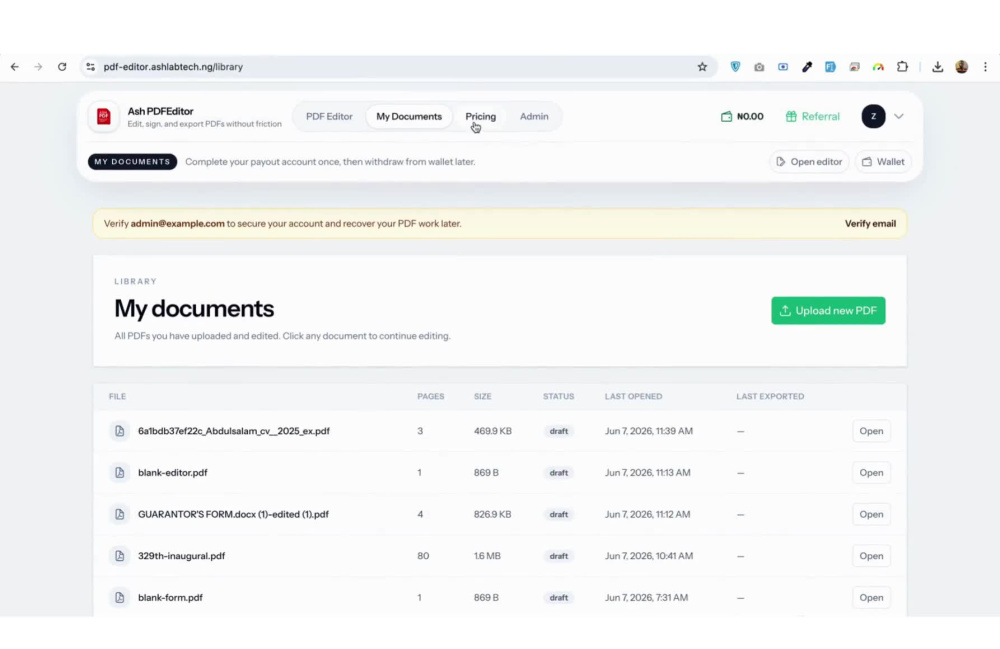Open the Referral gift link
This screenshot has height=649, width=1000.
812,117
